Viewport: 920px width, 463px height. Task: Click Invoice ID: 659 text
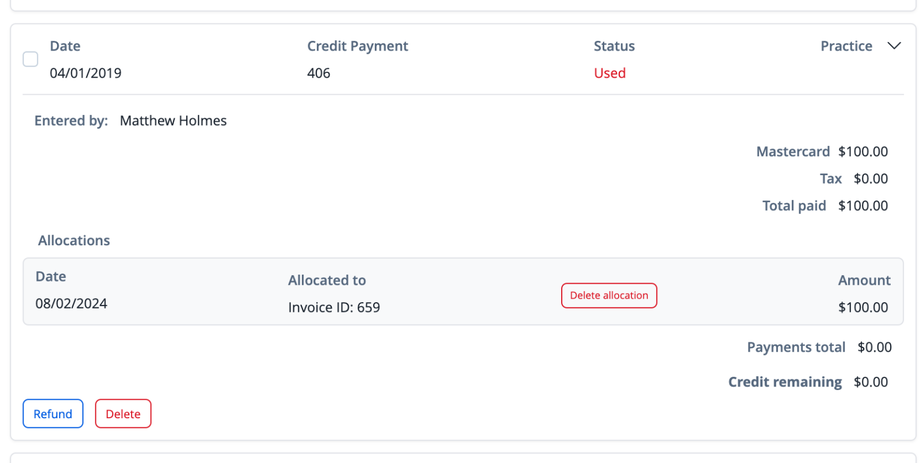(334, 307)
